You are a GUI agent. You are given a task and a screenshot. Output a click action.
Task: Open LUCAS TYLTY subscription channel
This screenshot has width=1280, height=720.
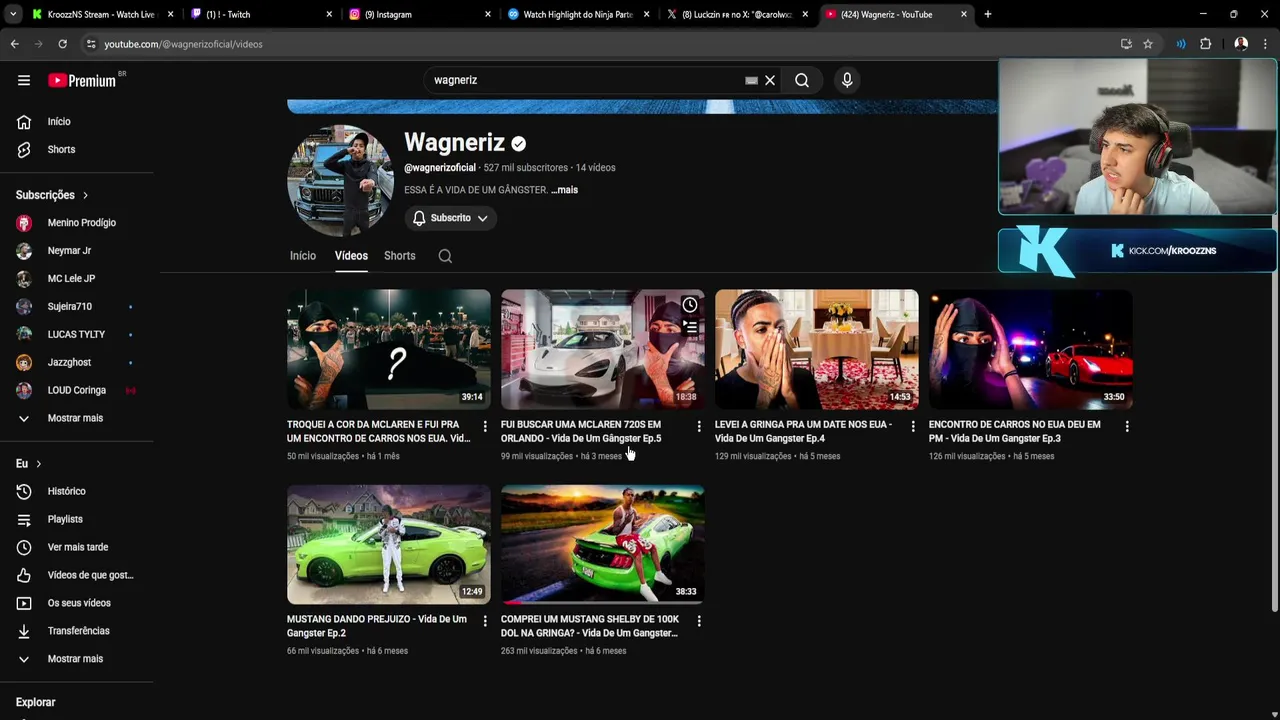(77, 335)
